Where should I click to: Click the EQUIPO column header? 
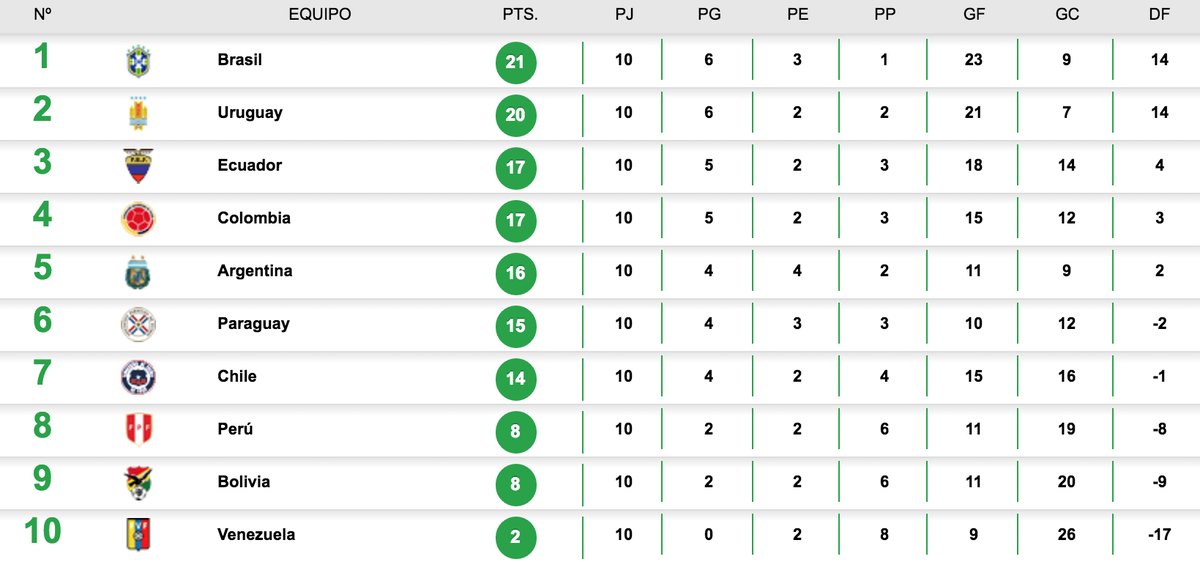320,15
